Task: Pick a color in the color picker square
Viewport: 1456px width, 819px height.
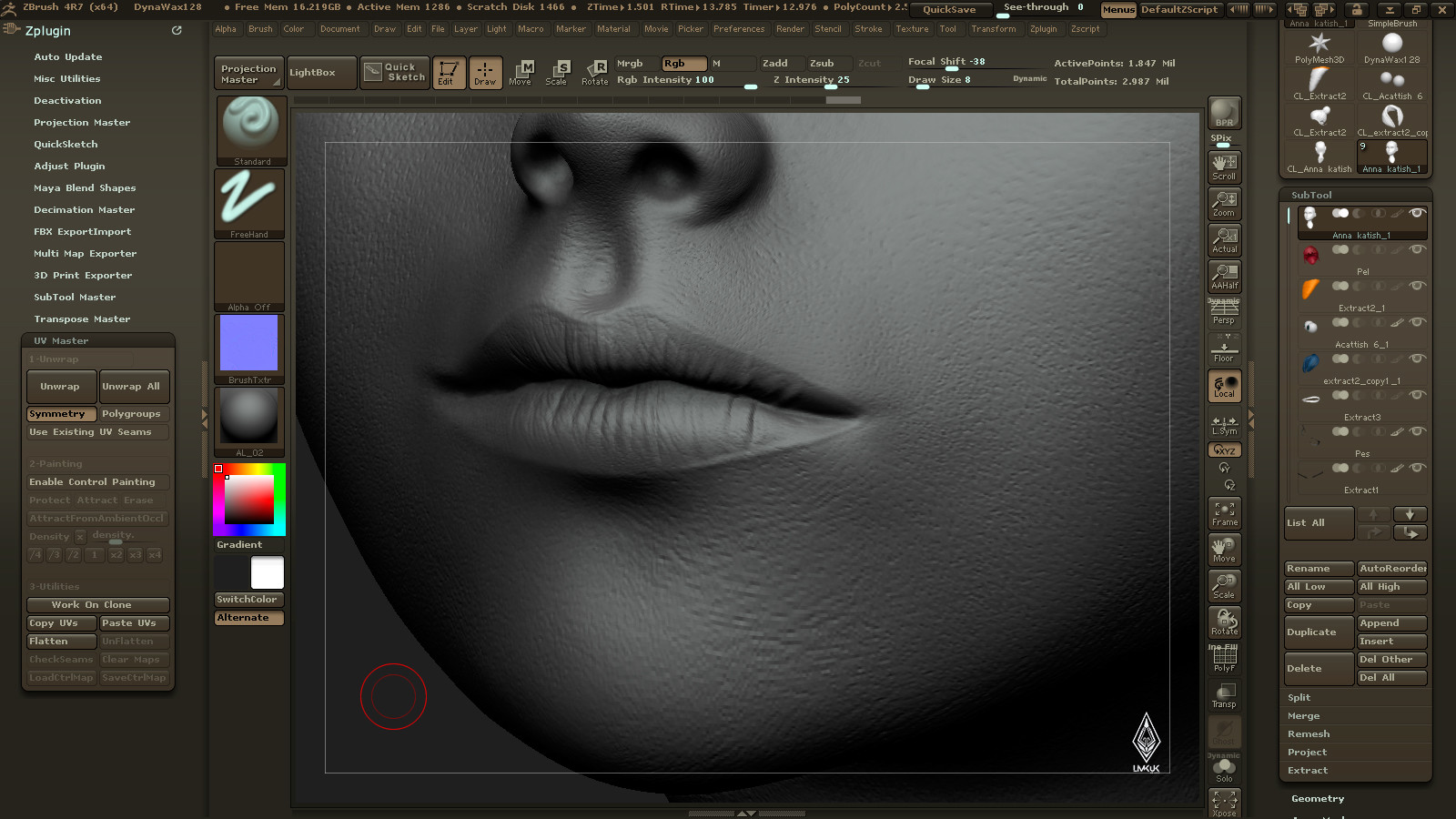Action: [249, 500]
